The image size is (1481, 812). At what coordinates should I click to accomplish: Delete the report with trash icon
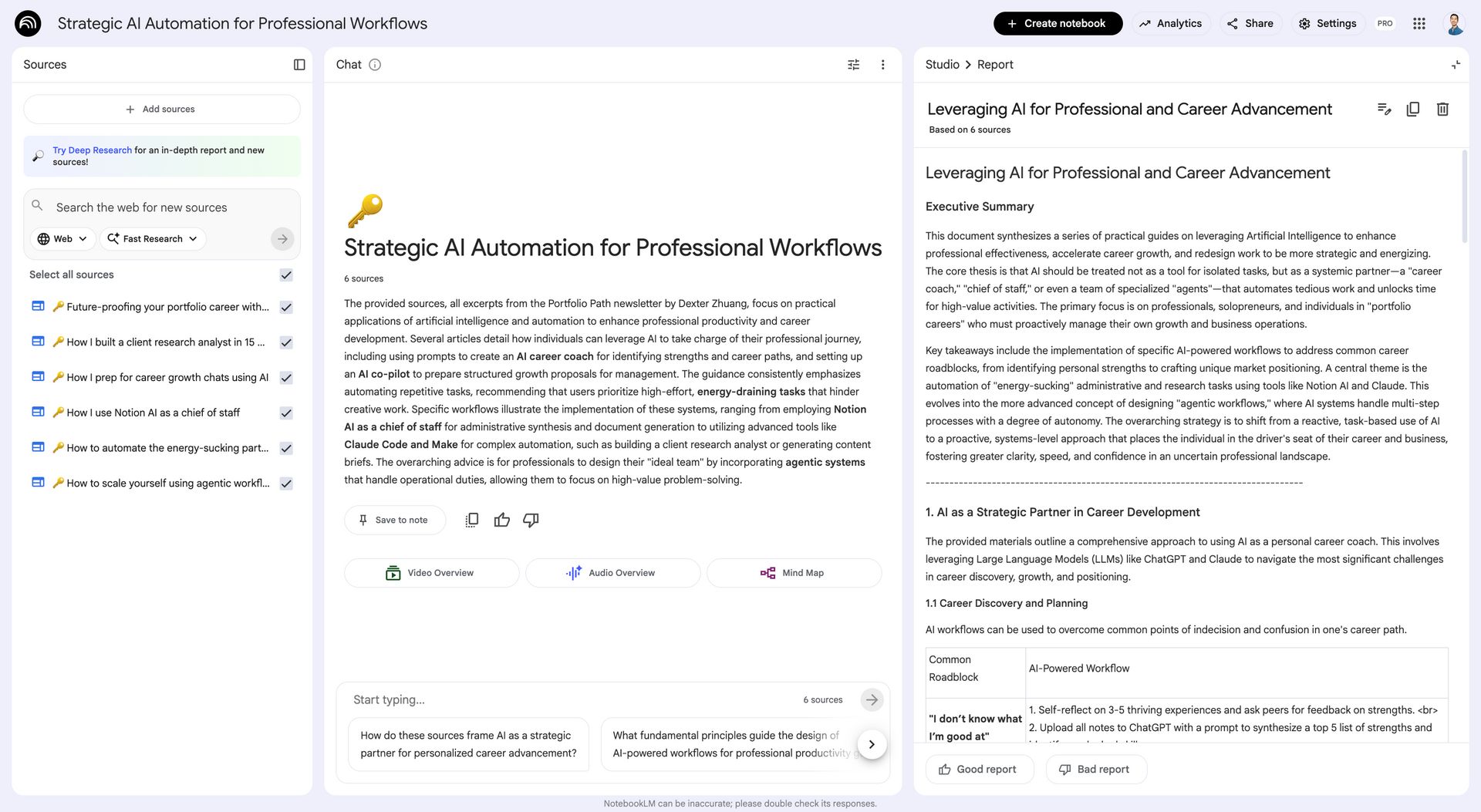(x=1442, y=109)
